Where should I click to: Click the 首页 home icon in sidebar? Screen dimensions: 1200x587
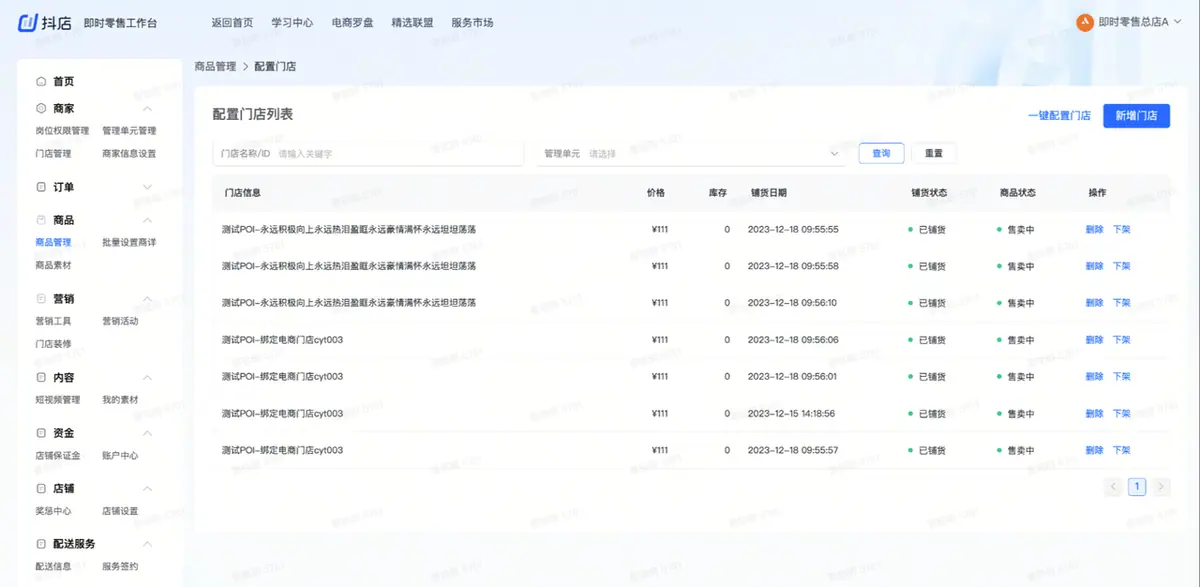[41, 81]
